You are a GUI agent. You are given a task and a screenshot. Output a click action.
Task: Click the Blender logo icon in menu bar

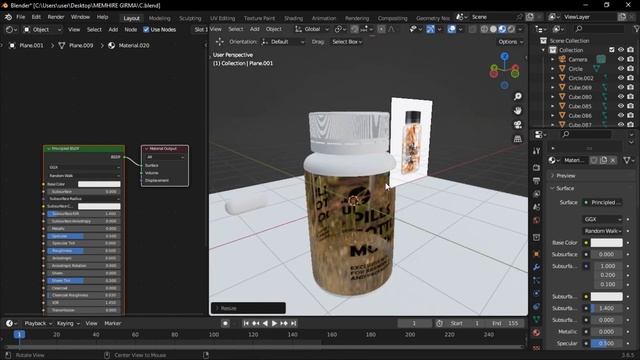coord(8,17)
